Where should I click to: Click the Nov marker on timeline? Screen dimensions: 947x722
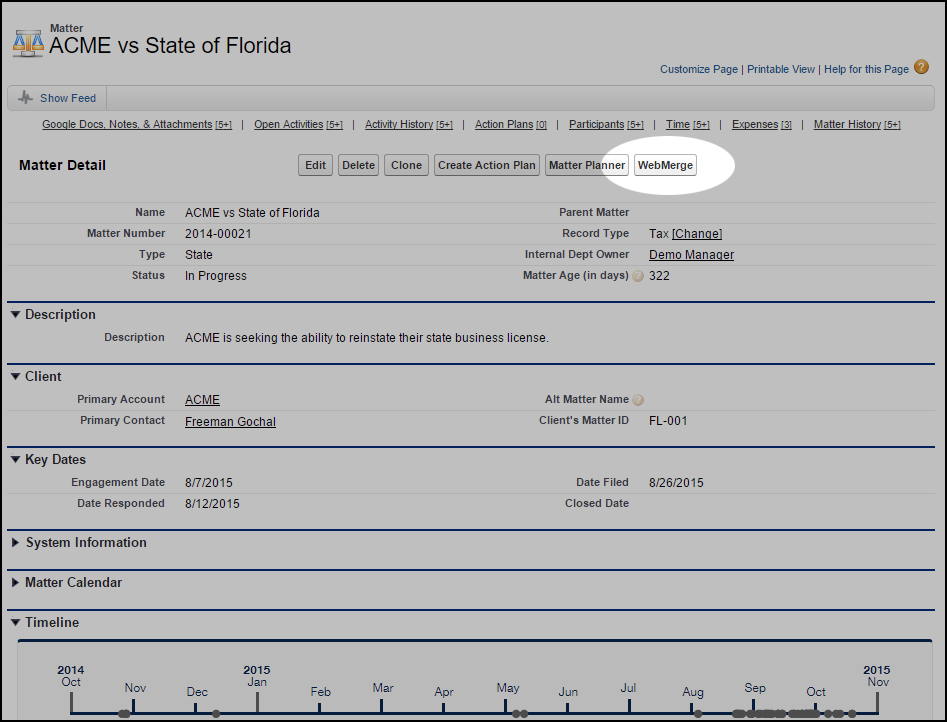point(135,688)
